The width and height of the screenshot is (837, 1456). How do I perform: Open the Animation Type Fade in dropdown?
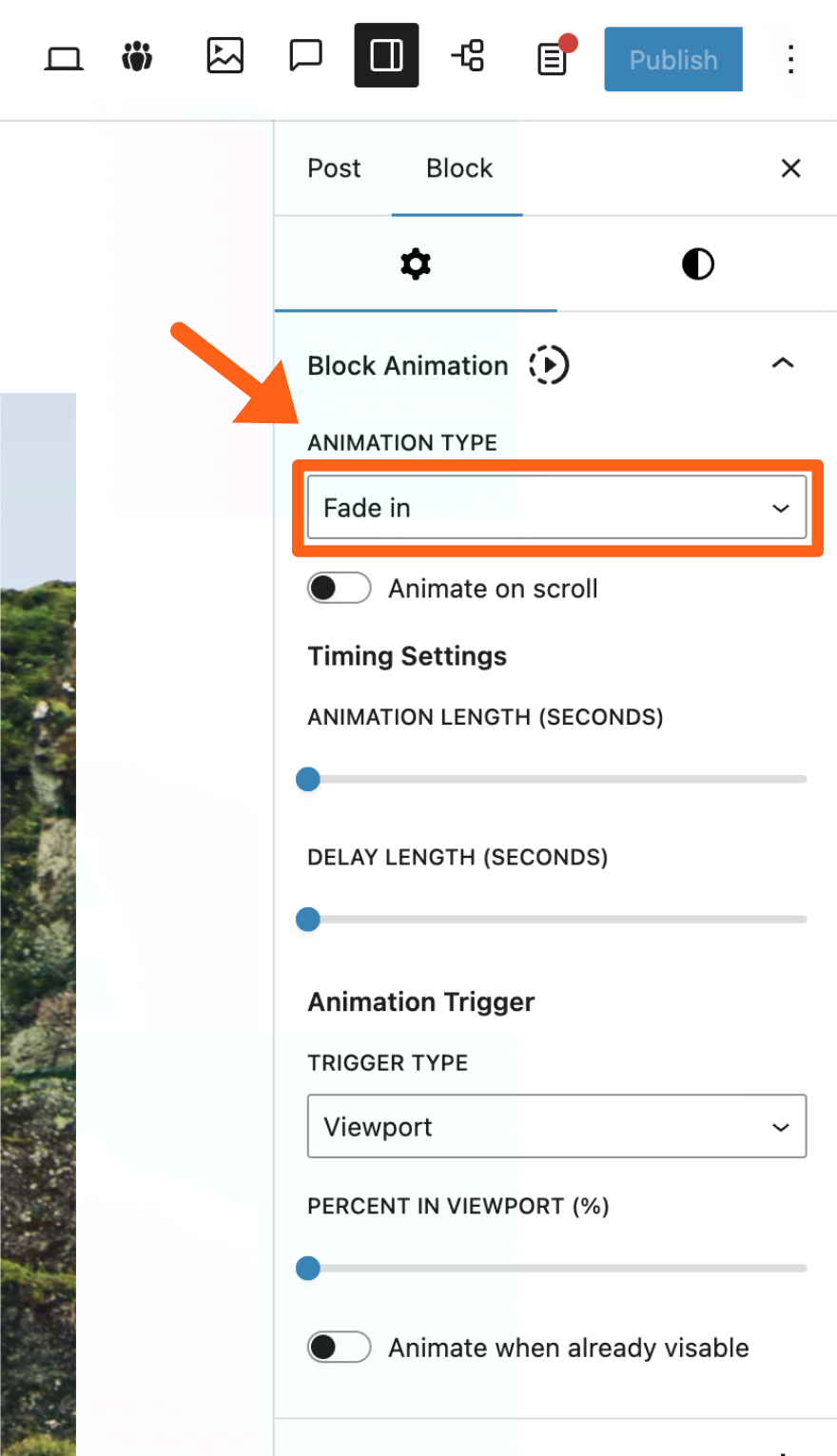[556, 508]
